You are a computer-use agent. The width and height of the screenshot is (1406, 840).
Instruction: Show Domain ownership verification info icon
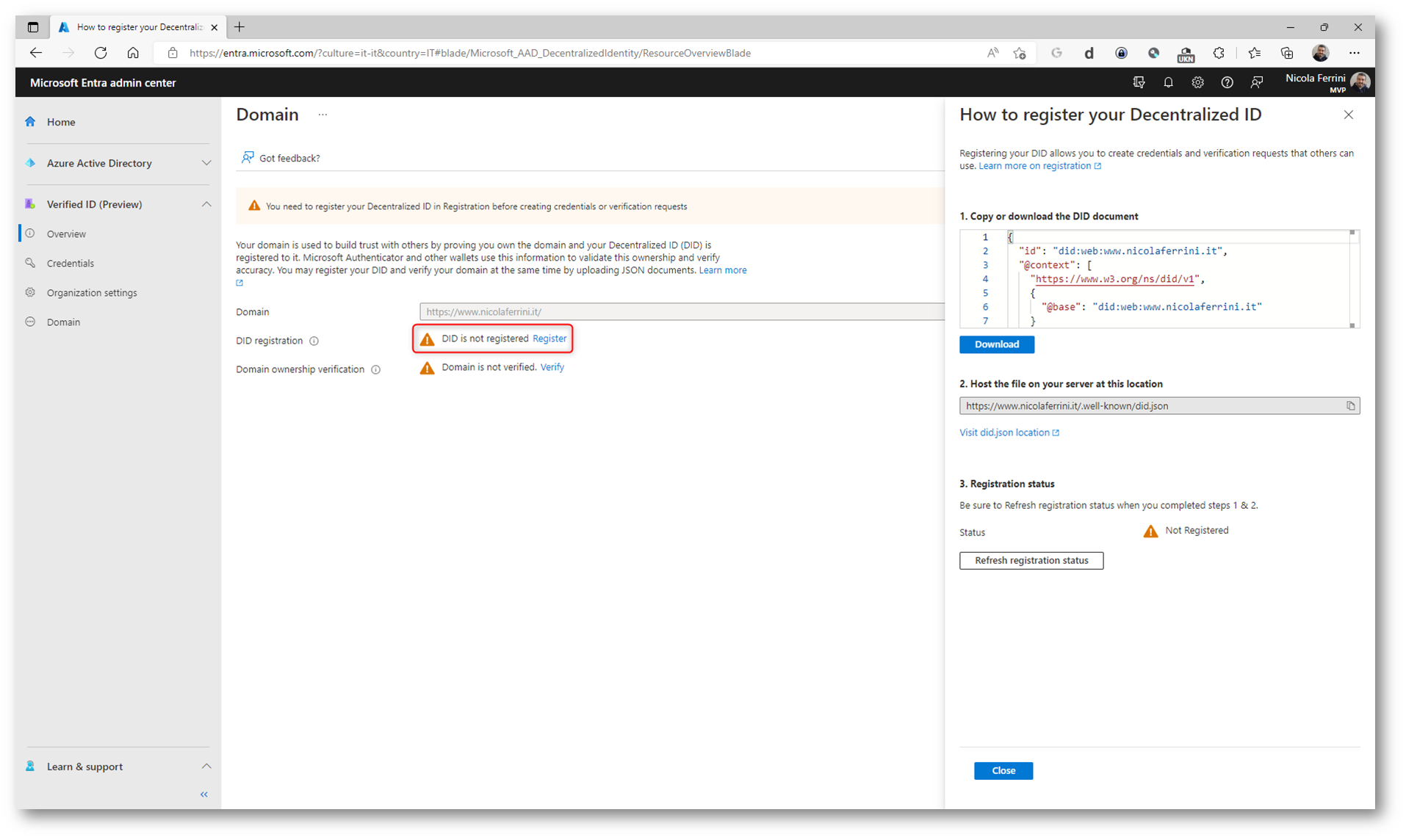(x=375, y=369)
